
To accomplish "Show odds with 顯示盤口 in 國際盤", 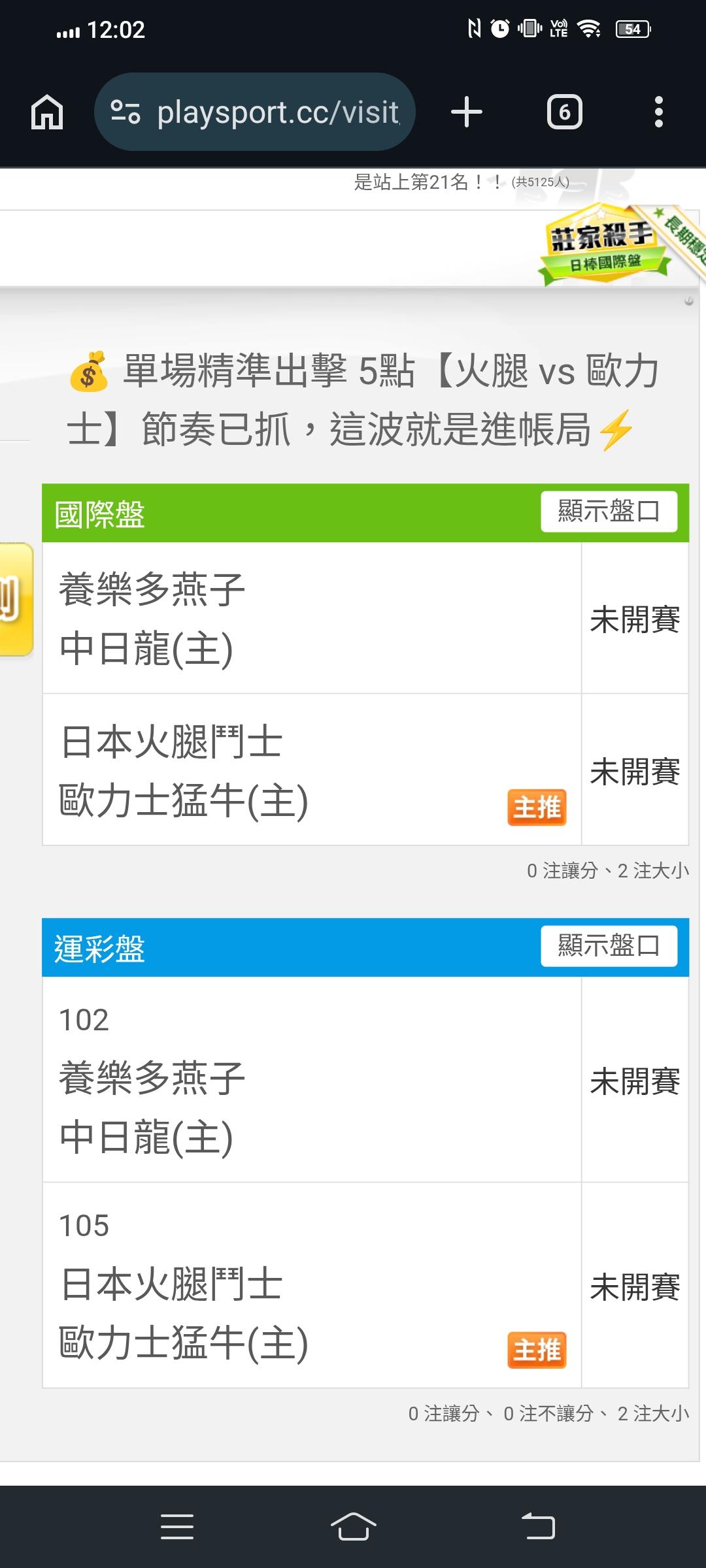I will pos(609,512).
